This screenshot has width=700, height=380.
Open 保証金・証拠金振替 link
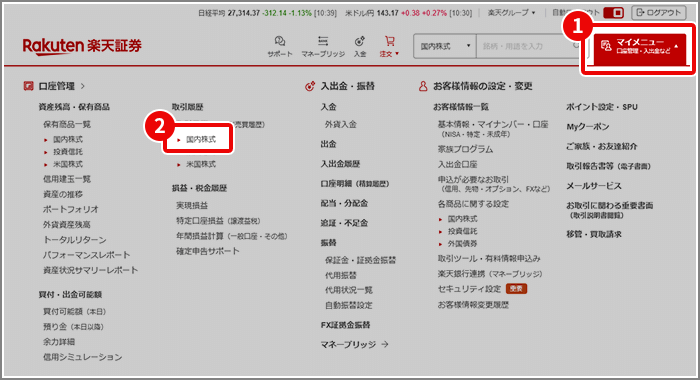coord(360,260)
